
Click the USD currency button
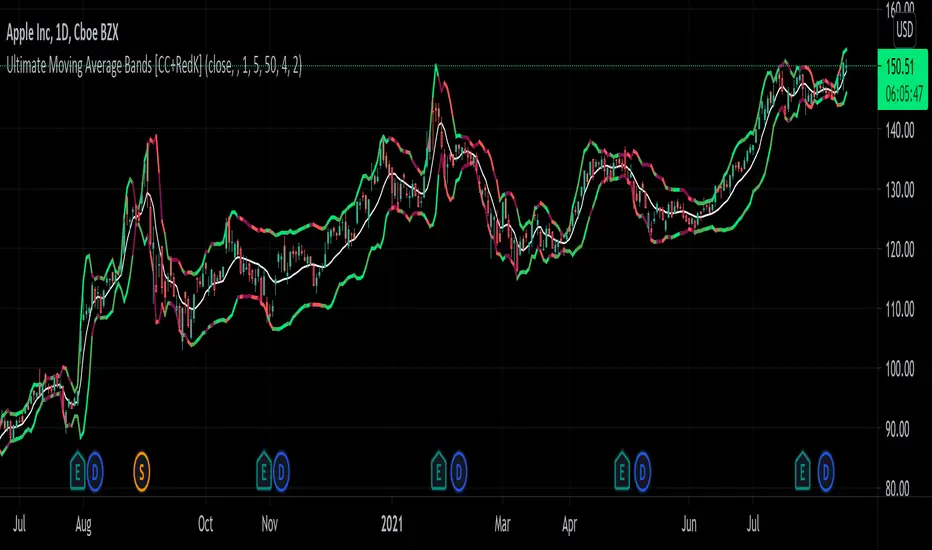[x=905, y=30]
